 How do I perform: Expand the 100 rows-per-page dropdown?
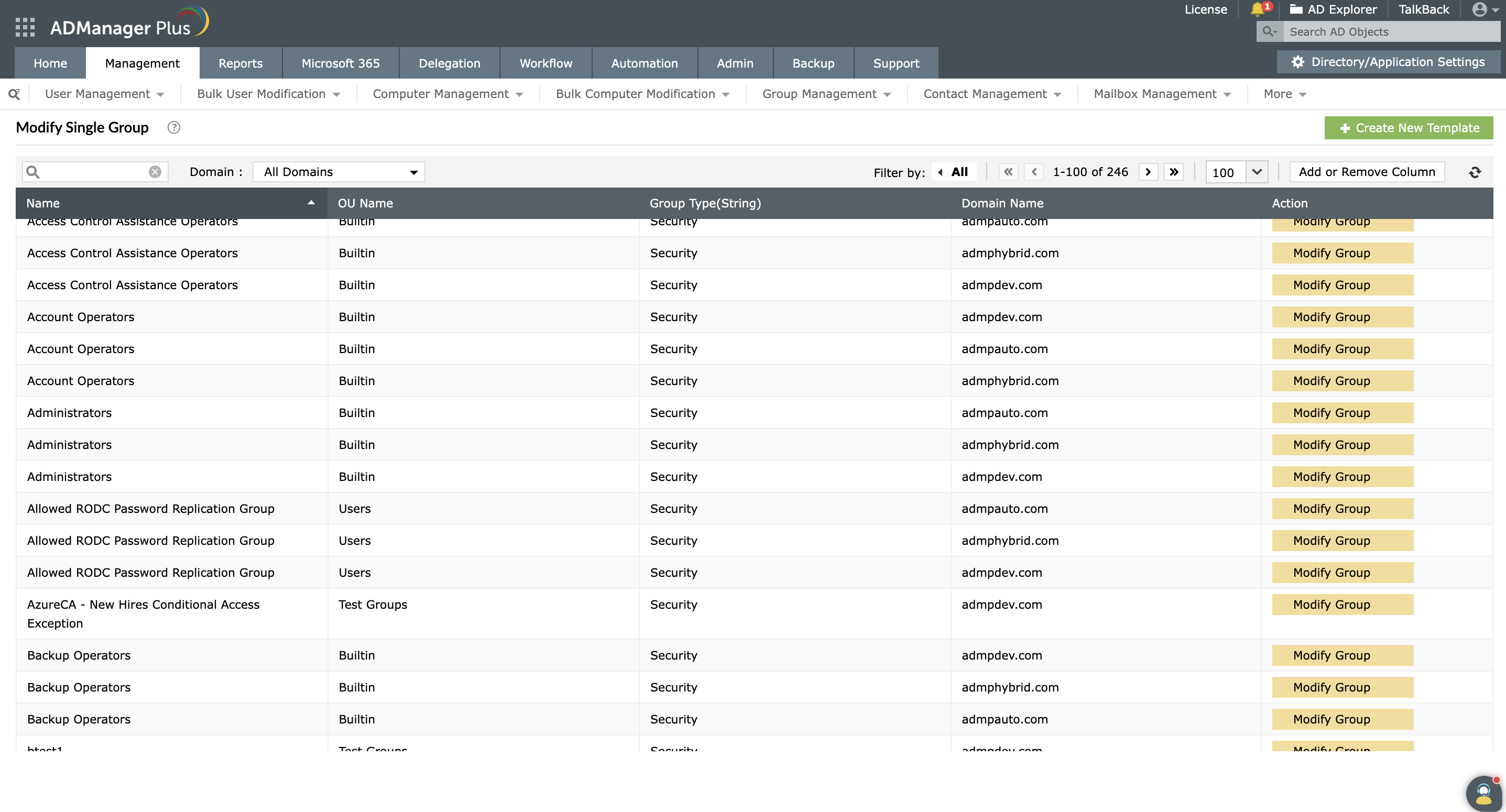(1257, 172)
